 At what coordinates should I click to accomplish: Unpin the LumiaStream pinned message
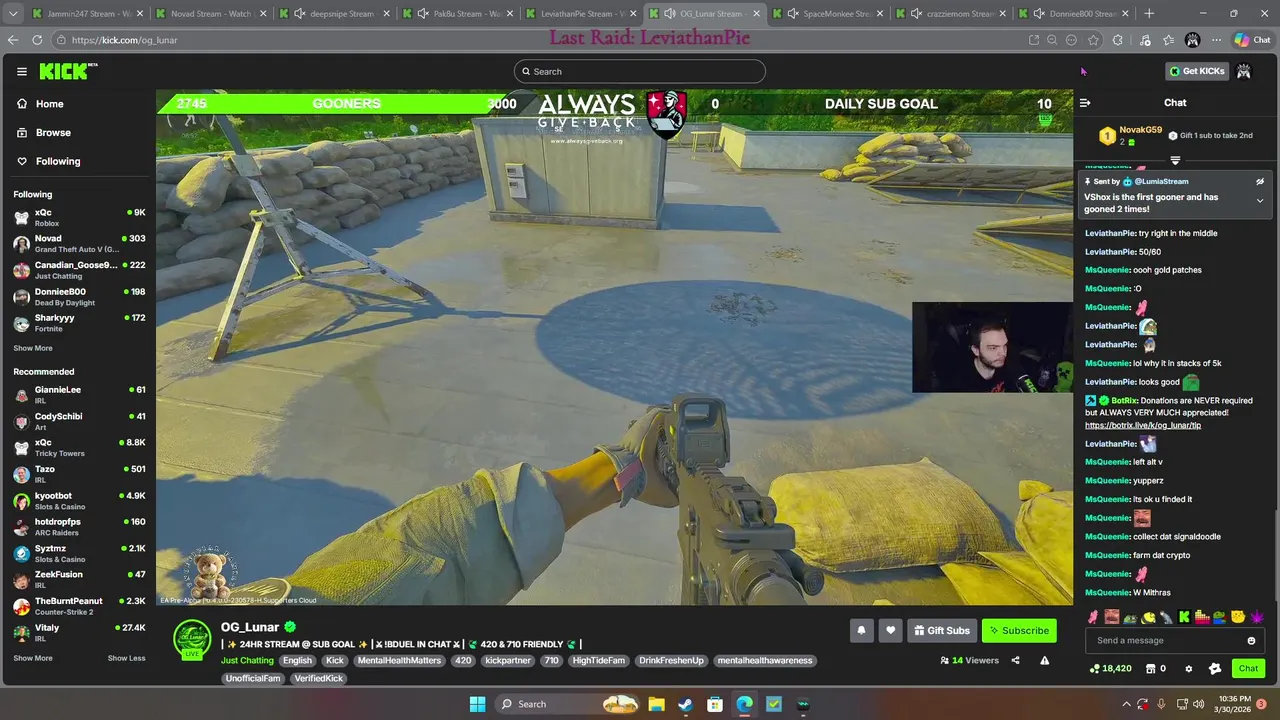click(x=1260, y=181)
